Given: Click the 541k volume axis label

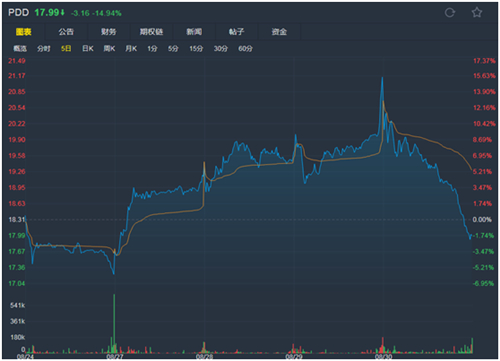Looking at the screenshot, I should [x=18, y=305].
